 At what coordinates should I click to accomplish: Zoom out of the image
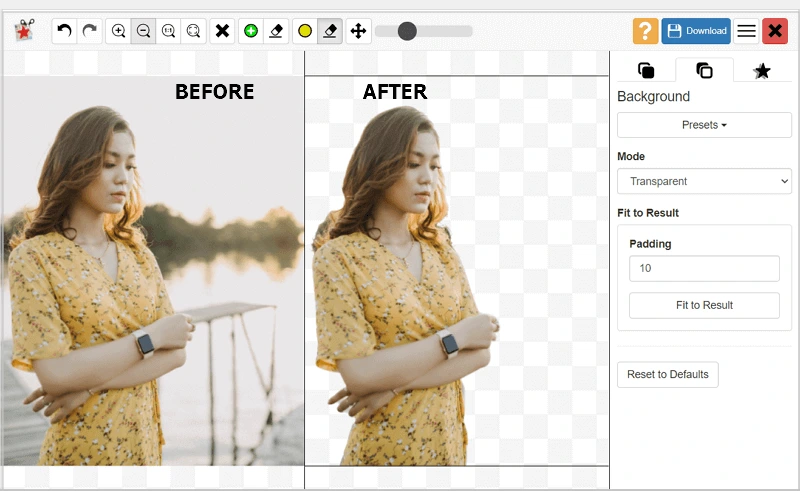pyautogui.click(x=143, y=31)
